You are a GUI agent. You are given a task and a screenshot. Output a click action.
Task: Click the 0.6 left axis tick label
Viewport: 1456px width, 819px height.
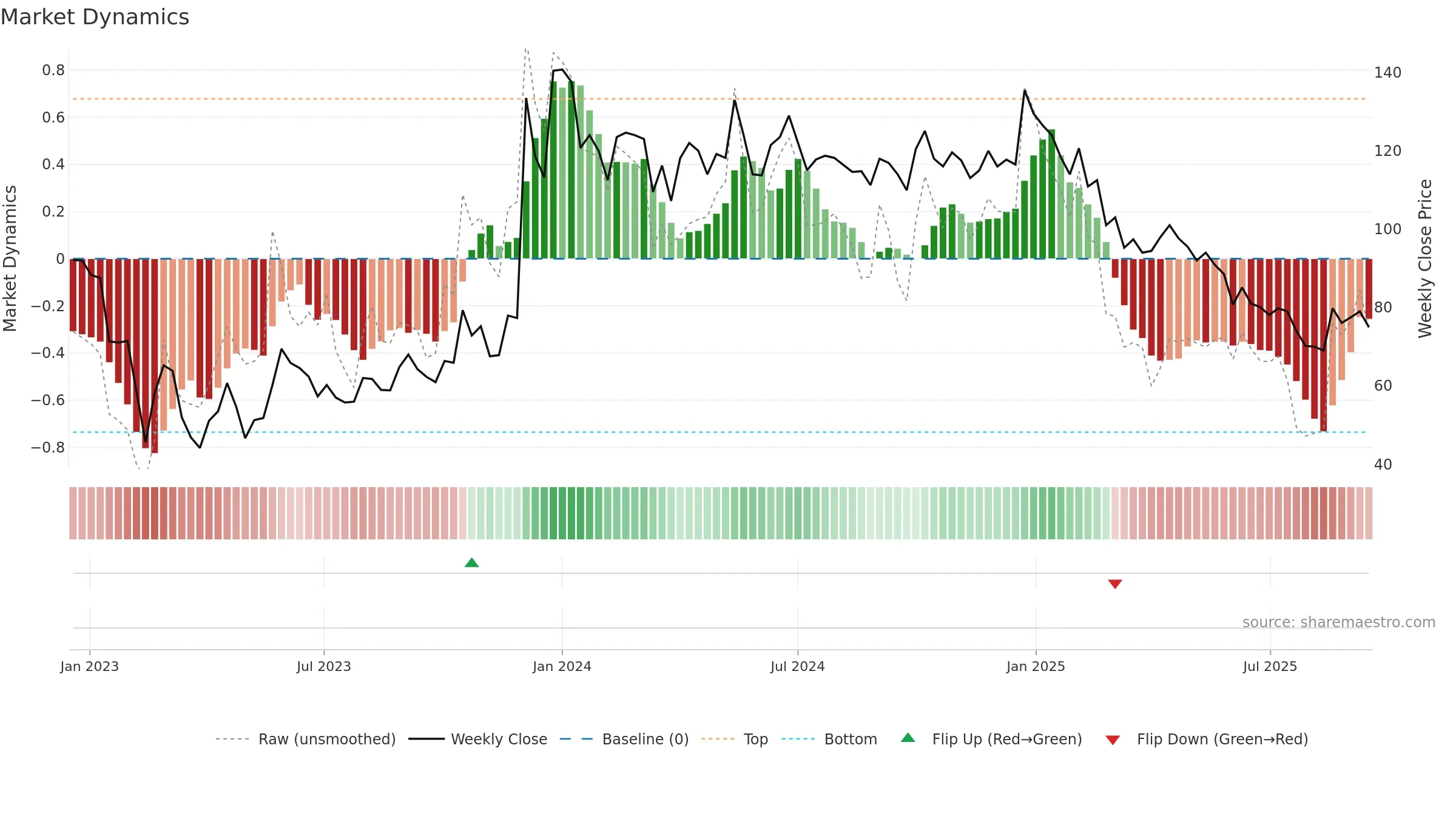coord(53,118)
